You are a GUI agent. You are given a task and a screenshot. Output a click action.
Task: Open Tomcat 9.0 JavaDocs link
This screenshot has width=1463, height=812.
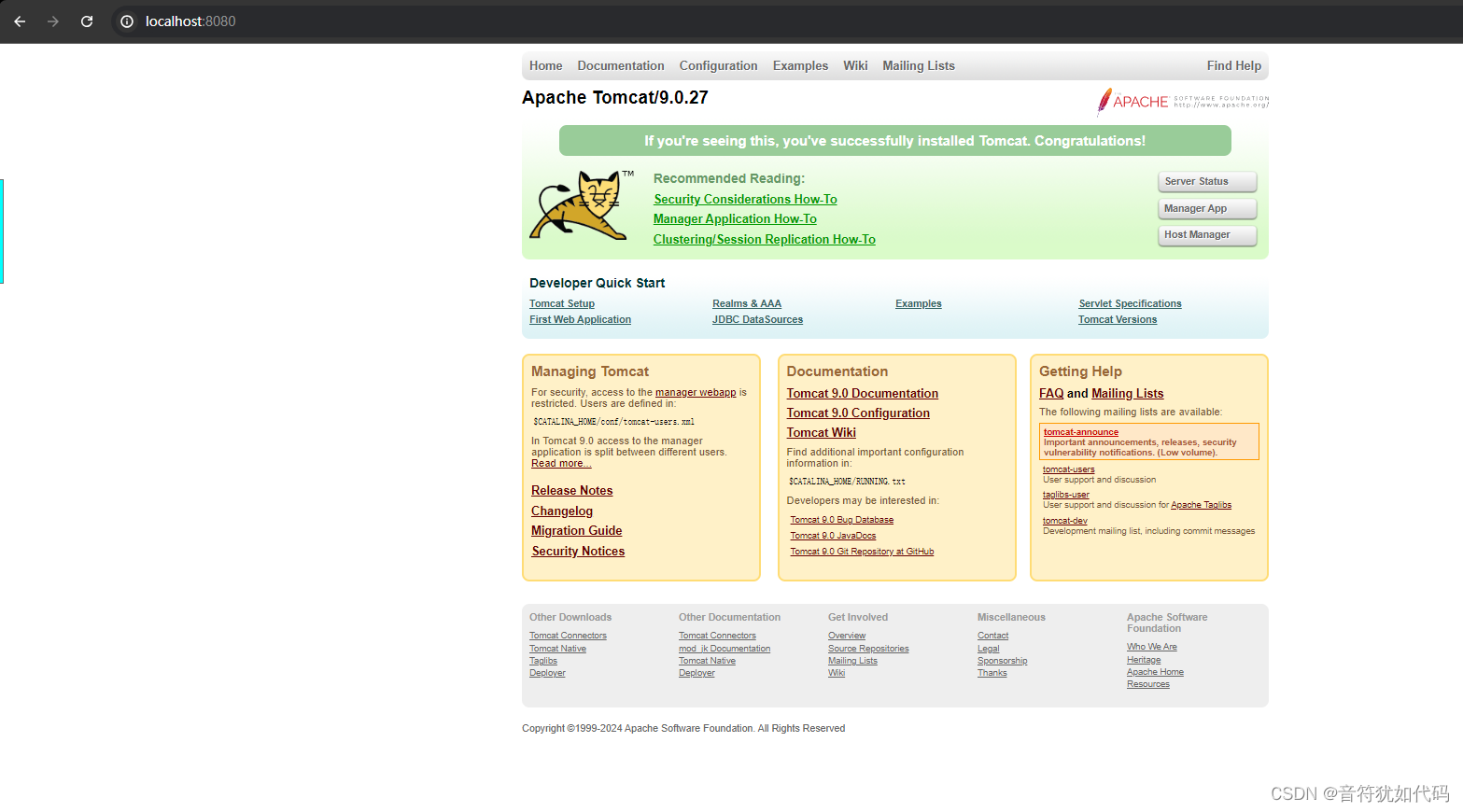tap(833, 536)
